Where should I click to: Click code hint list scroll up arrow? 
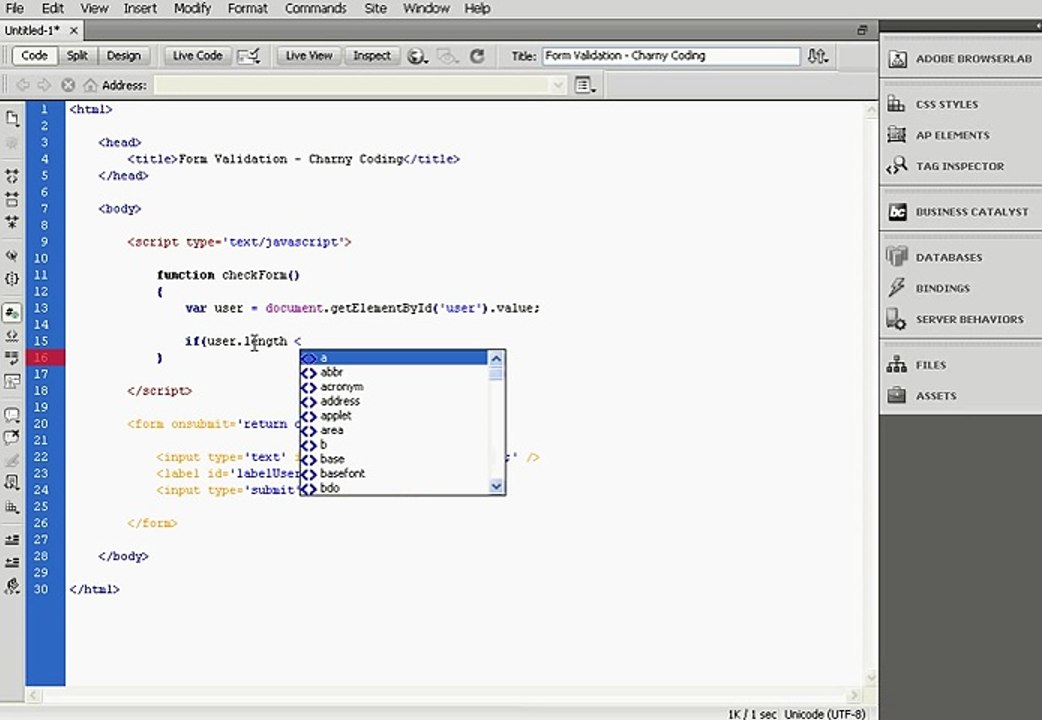496,358
